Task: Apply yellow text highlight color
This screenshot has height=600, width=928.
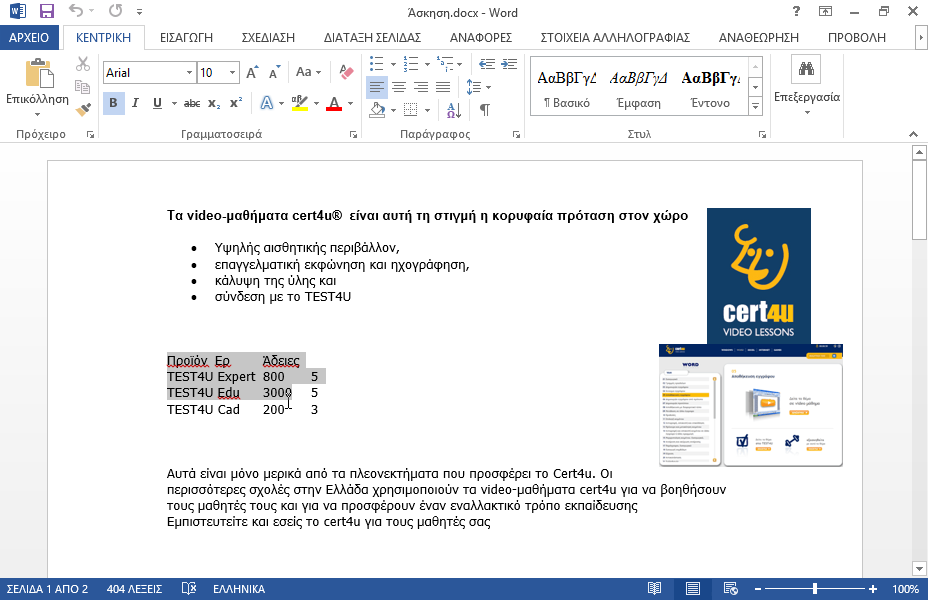Action: tap(299, 103)
